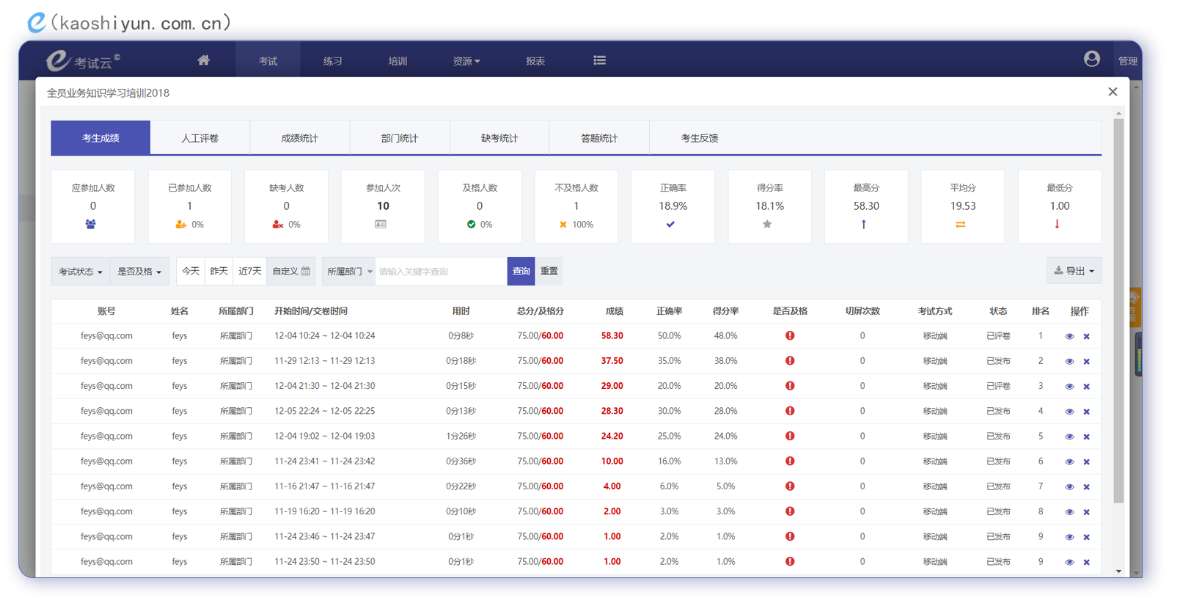The width and height of the screenshot is (1184, 611).
Task: Switch to the 部门统计 tab
Action: (x=400, y=138)
